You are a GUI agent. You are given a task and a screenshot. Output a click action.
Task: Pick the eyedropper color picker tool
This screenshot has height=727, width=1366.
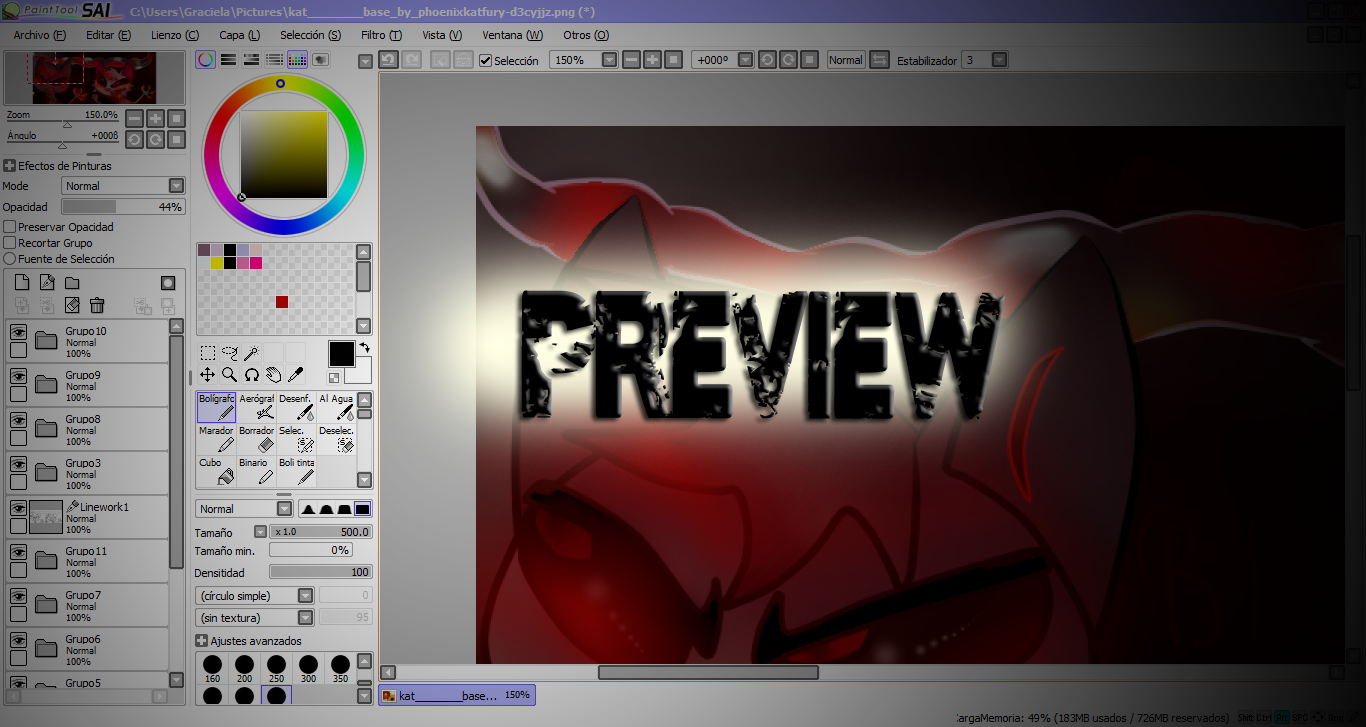(x=295, y=374)
